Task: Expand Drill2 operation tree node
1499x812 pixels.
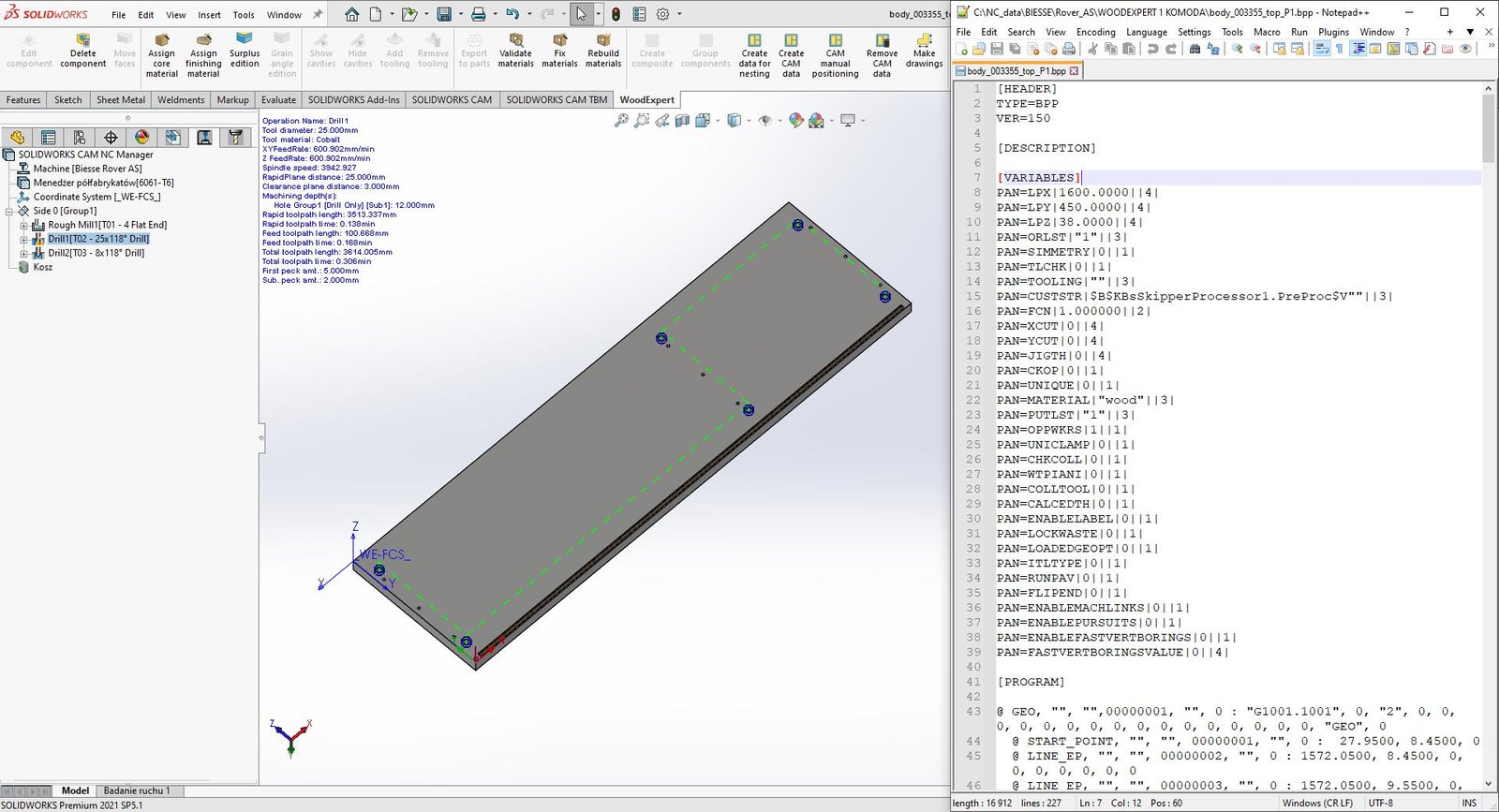Action: (x=23, y=254)
